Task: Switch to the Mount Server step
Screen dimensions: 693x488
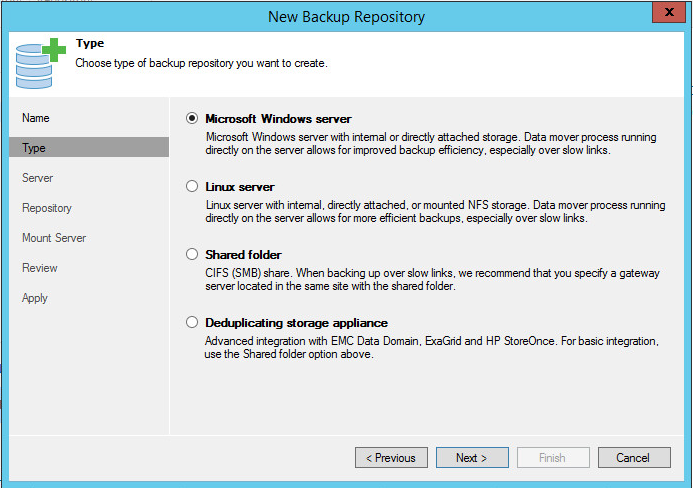Action: [x=54, y=238]
